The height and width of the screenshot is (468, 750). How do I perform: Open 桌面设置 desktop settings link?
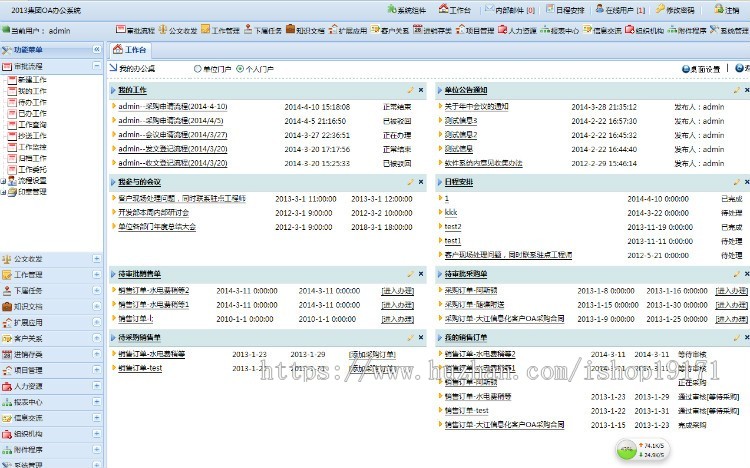pos(701,69)
